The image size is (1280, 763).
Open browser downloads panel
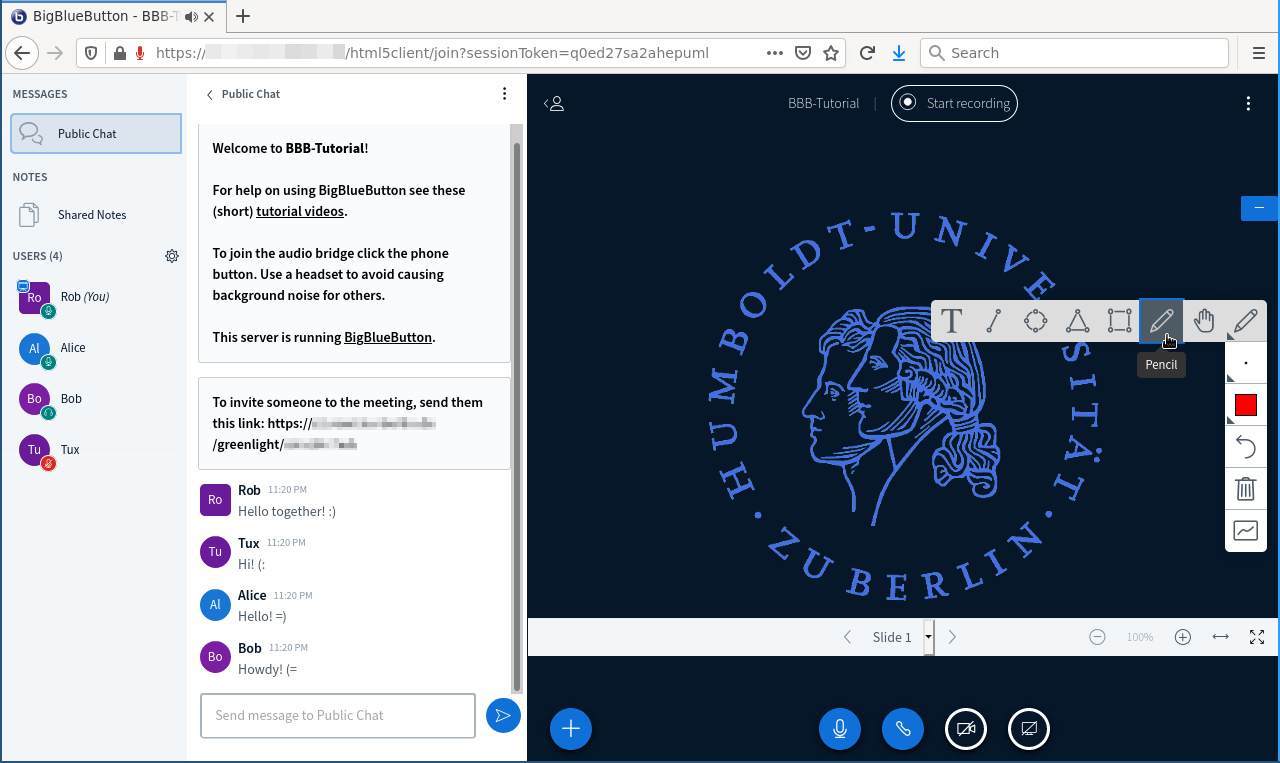point(898,53)
